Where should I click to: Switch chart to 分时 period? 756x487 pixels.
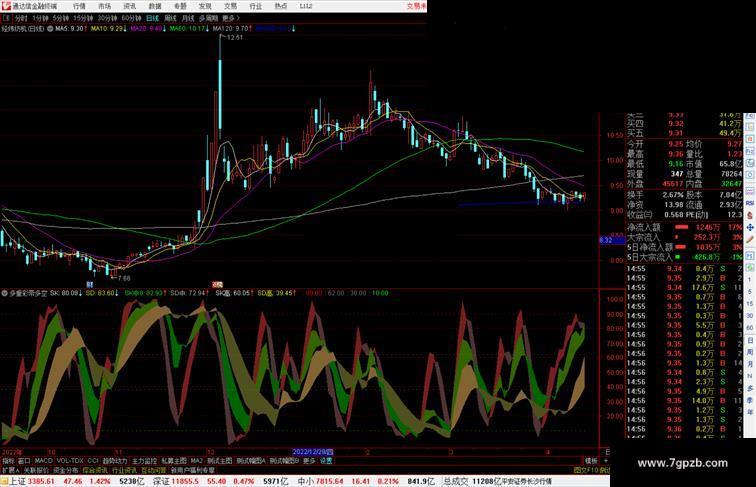click(21, 18)
